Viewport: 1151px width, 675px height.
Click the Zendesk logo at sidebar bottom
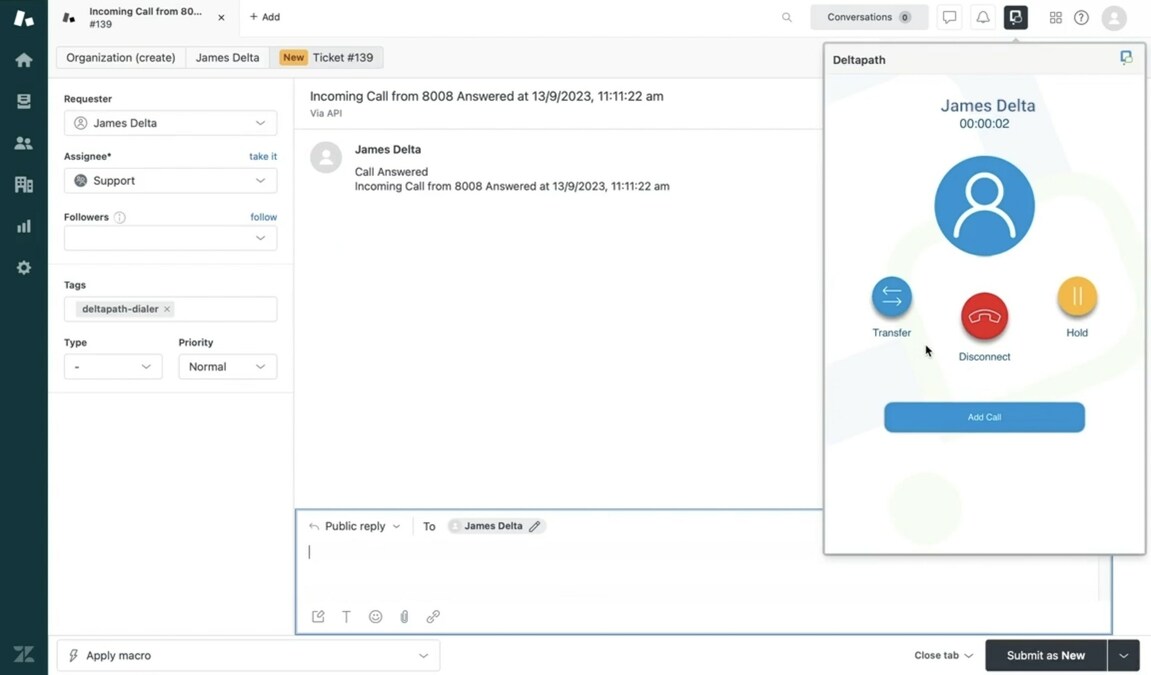pos(23,654)
